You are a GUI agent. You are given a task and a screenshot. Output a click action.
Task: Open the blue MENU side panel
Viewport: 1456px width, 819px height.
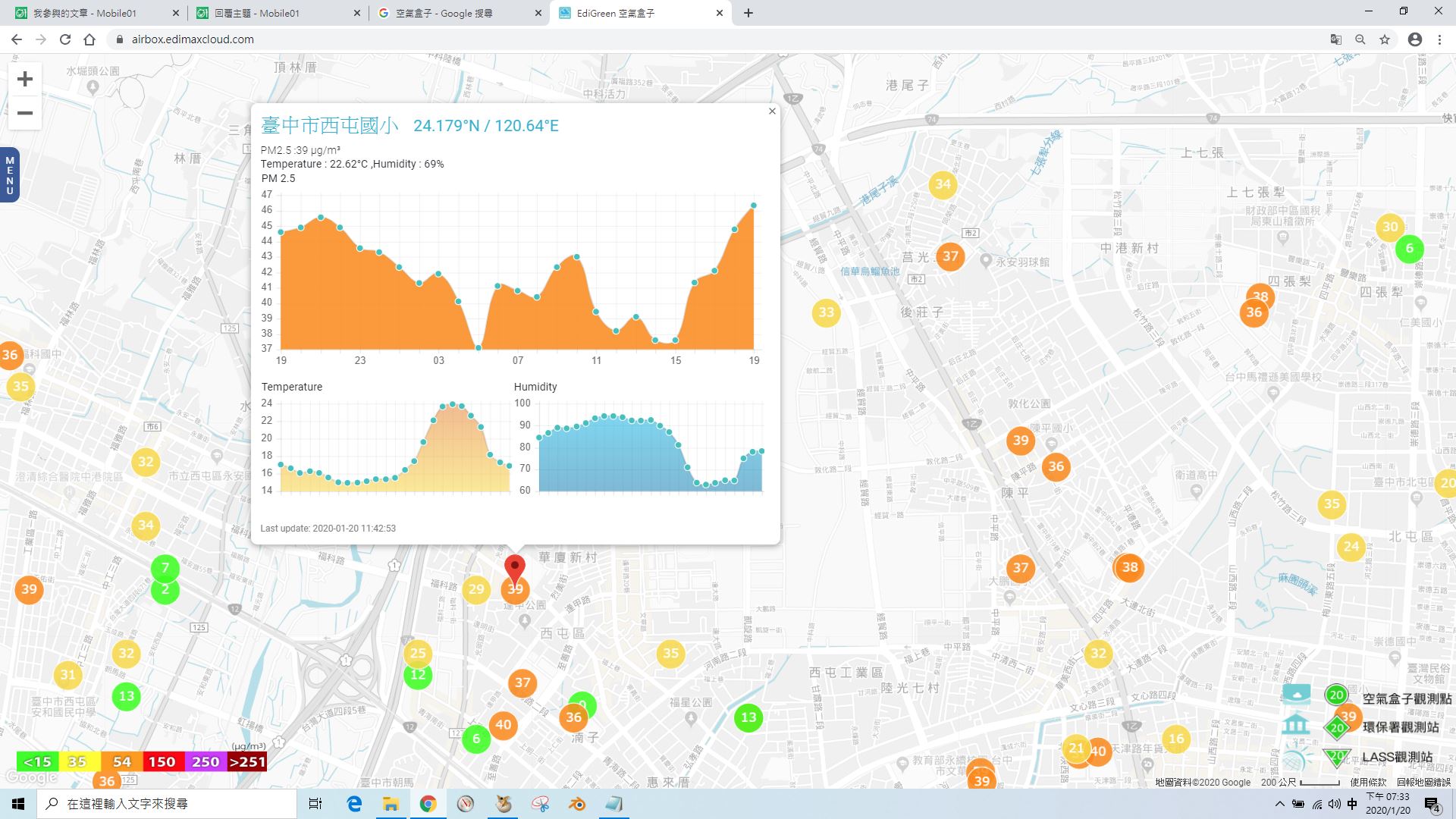click(x=10, y=175)
